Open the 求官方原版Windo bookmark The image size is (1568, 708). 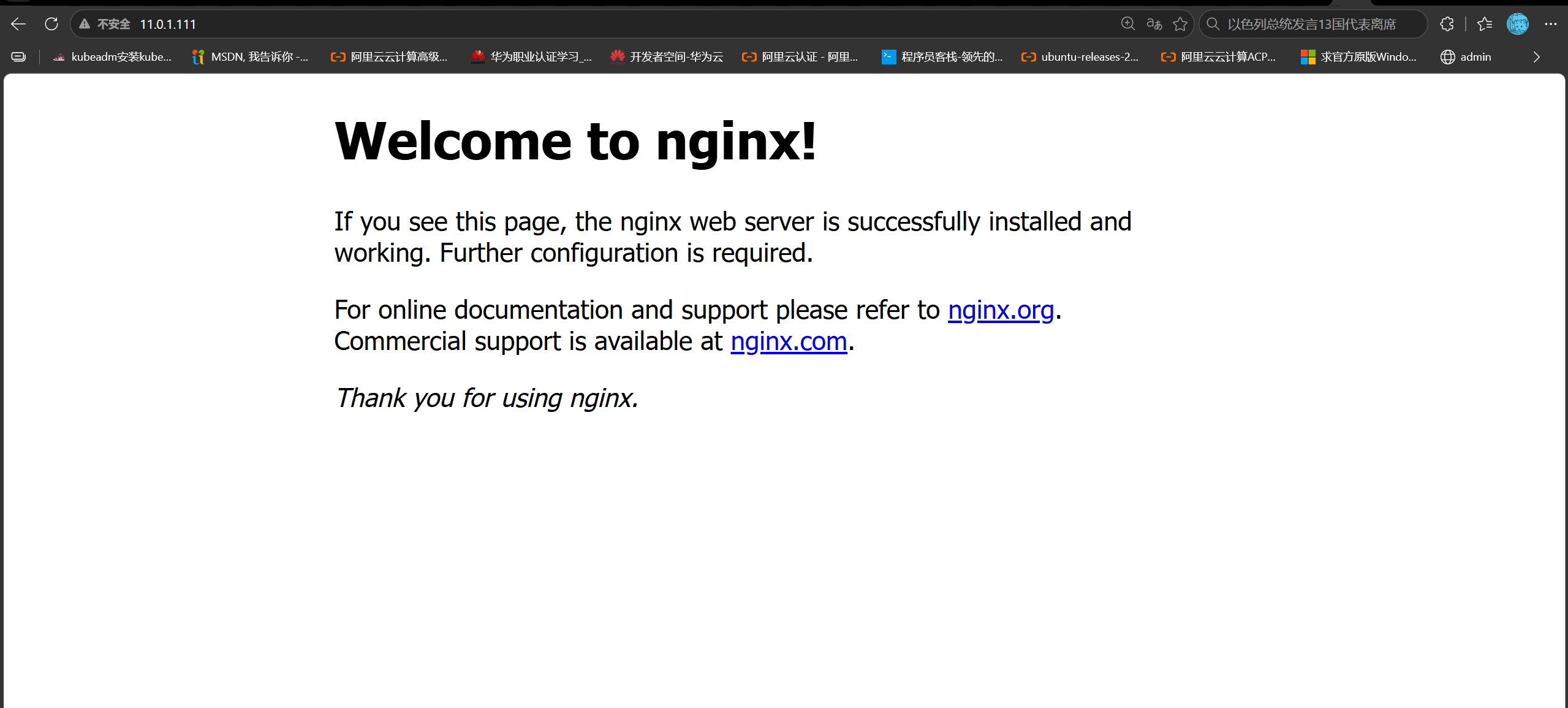[x=1359, y=57]
